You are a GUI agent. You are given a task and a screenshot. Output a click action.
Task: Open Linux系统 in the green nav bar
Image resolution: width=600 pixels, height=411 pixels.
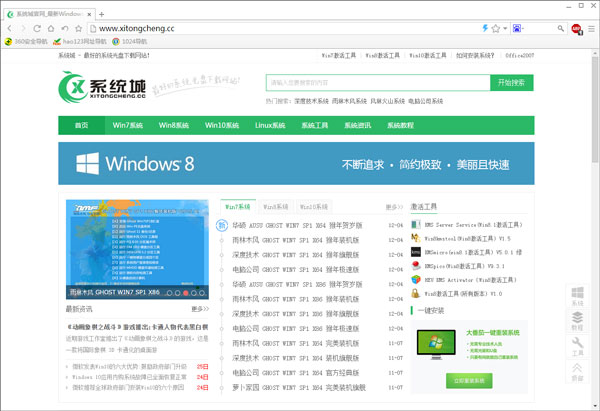tap(270, 125)
